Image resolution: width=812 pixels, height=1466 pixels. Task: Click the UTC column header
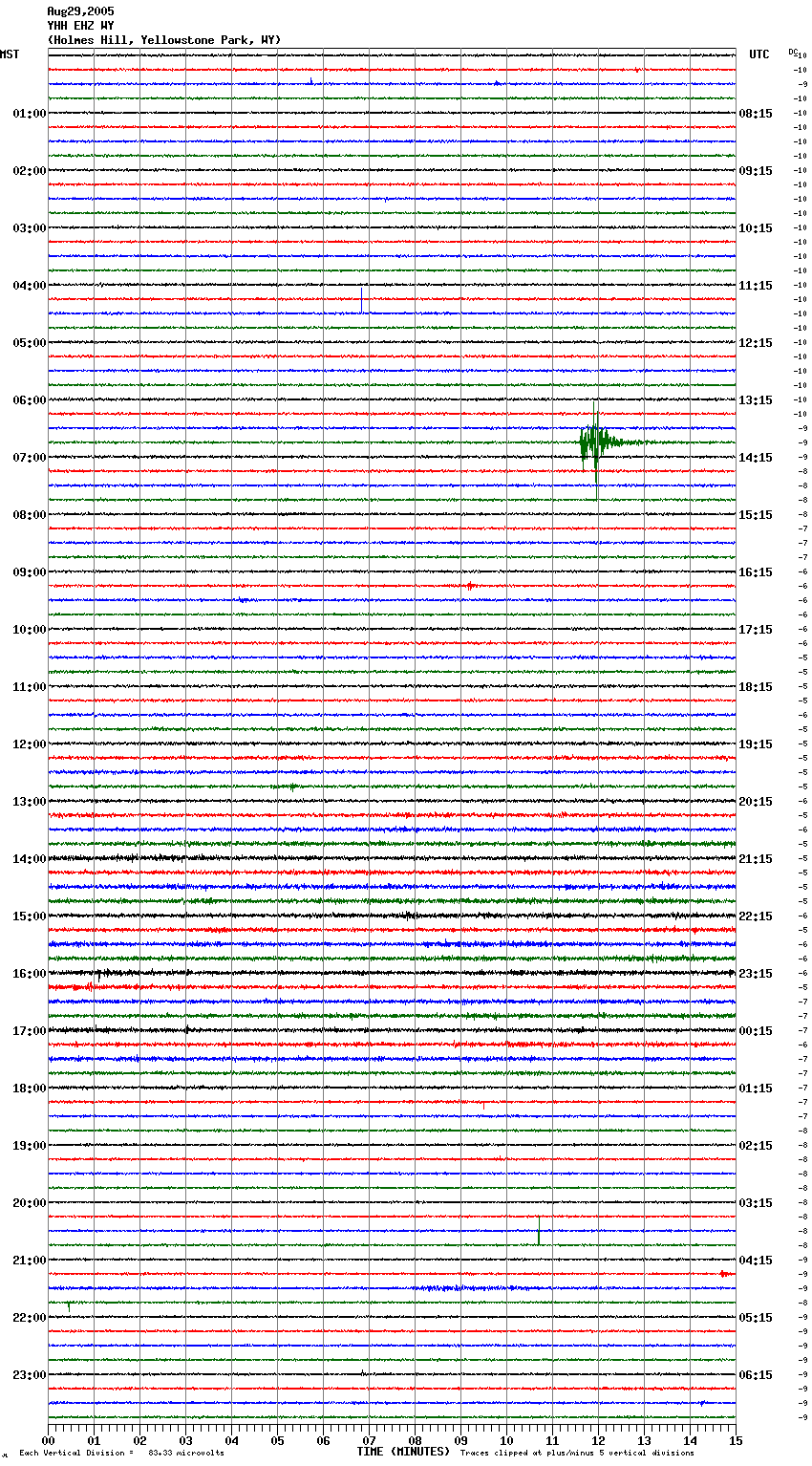tap(759, 54)
